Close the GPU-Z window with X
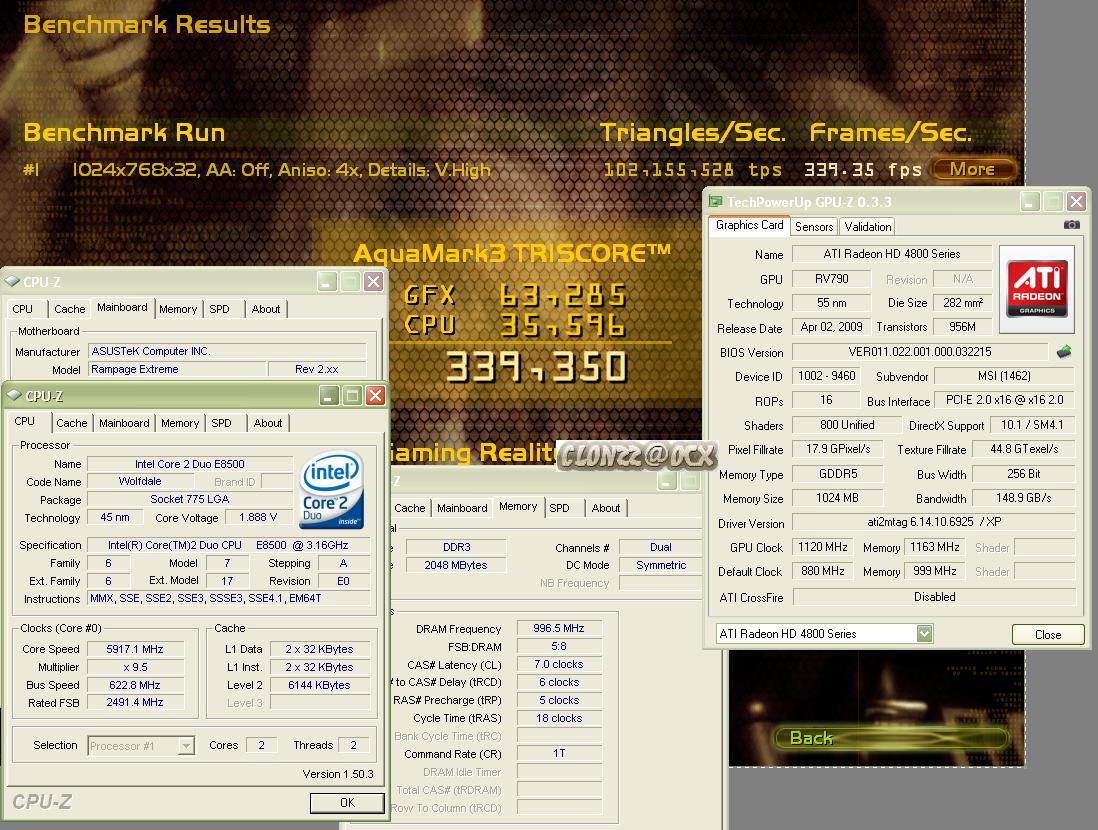The height and width of the screenshot is (830, 1098). (x=1076, y=202)
